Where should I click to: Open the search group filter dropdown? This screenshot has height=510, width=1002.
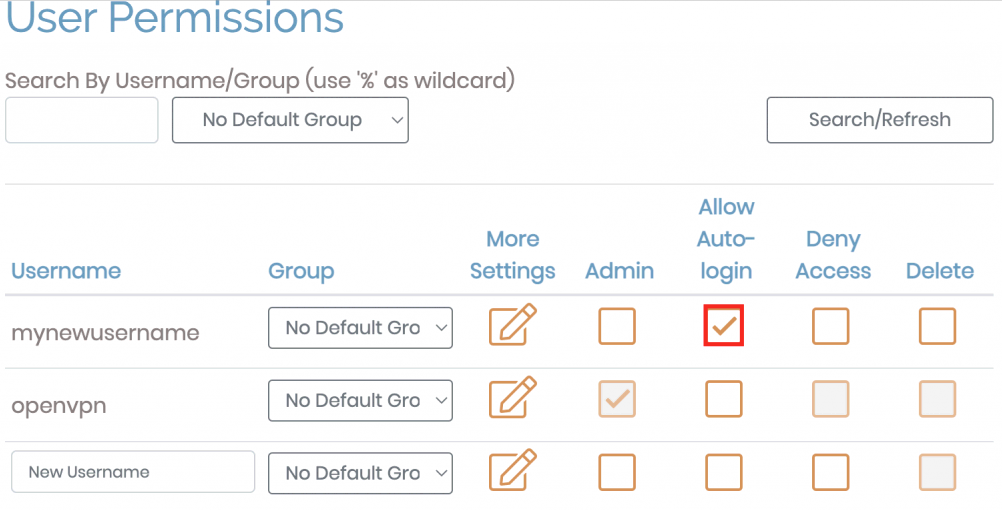point(290,120)
